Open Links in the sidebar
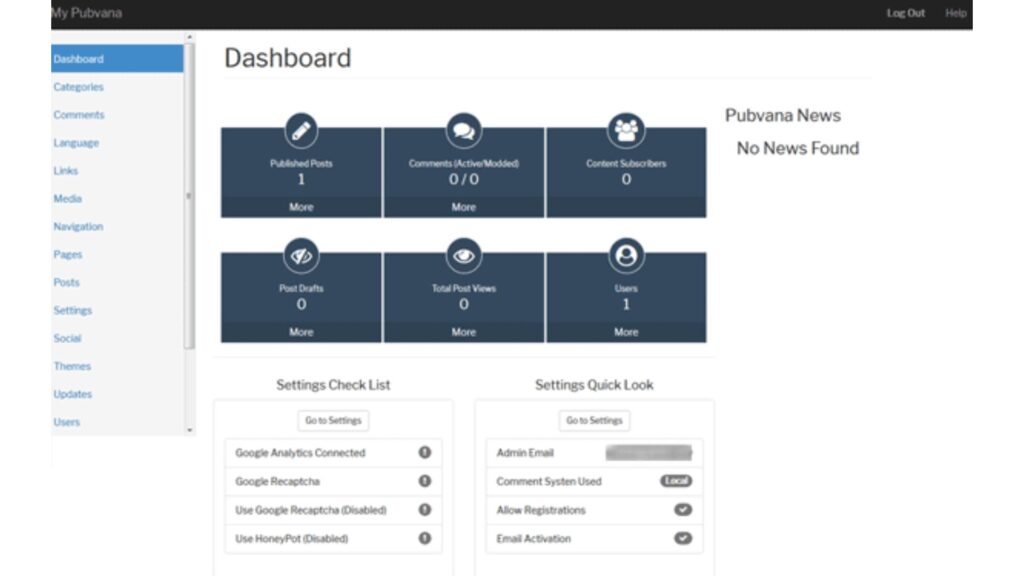This screenshot has height=576, width=1024. (x=65, y=170)
